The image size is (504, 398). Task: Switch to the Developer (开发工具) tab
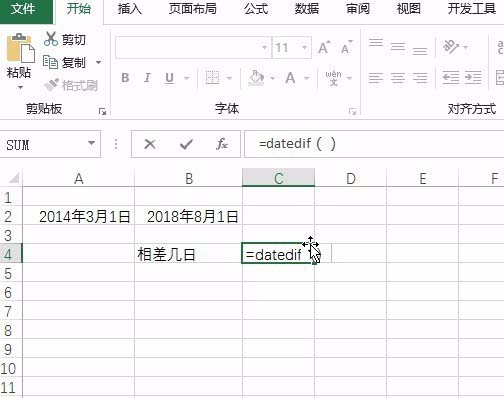pyautogui.click(x=471, y=9)
